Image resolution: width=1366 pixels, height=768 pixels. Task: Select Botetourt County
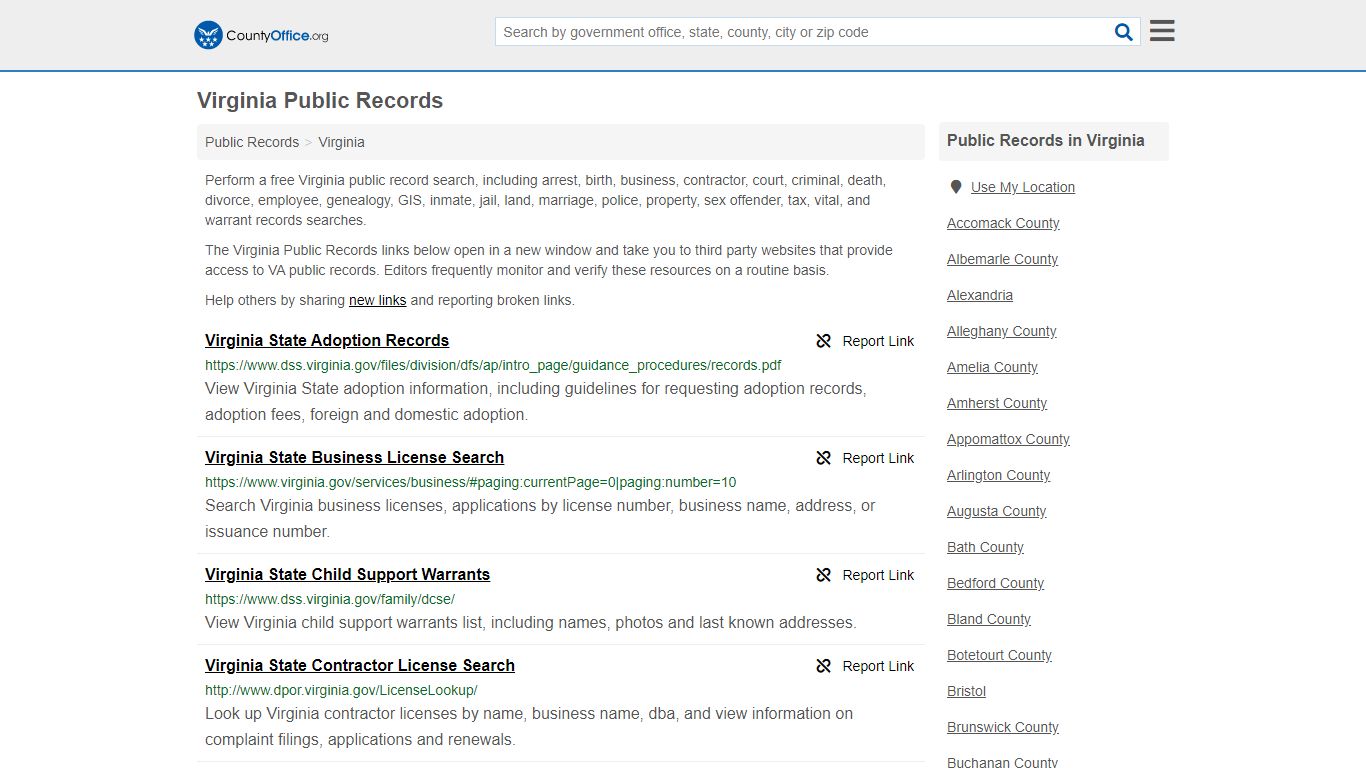[999, 655]
